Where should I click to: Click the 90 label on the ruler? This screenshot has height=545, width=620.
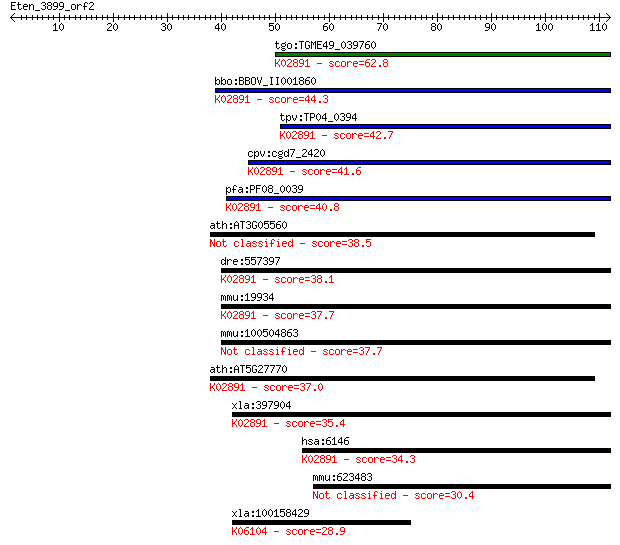click(490, 27)
